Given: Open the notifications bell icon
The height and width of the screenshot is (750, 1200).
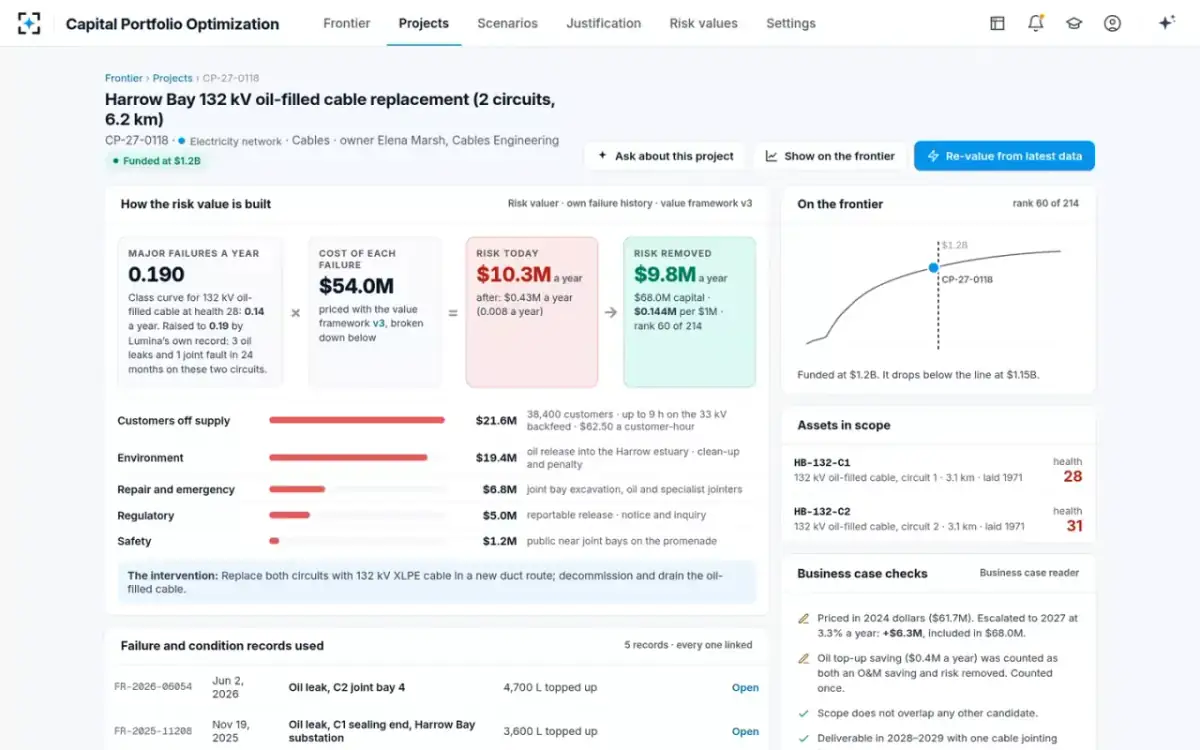Looking at the screenshot, I should (1036, 23).
